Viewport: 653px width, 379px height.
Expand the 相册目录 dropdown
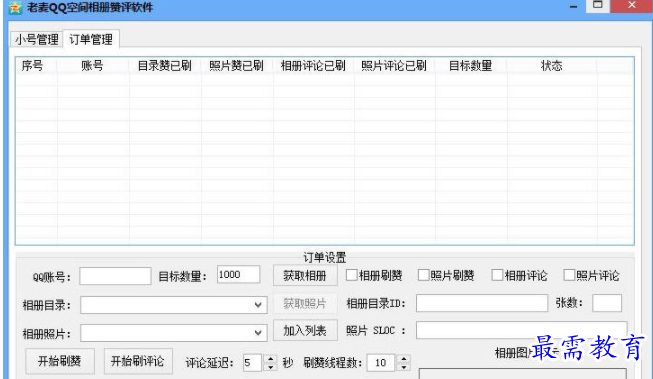(258, 305)
